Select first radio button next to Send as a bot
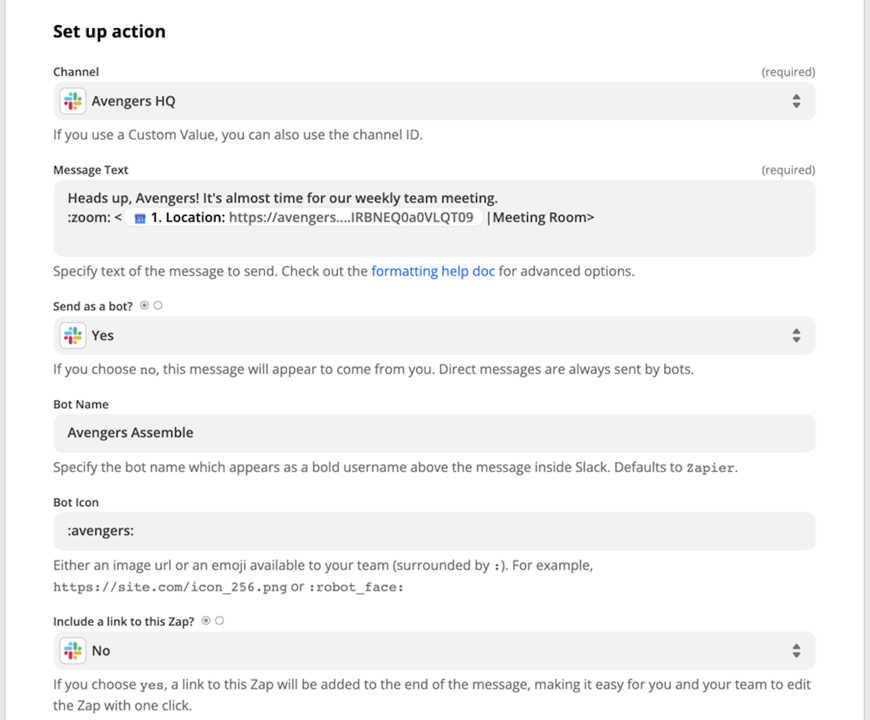 pos(144,306)
